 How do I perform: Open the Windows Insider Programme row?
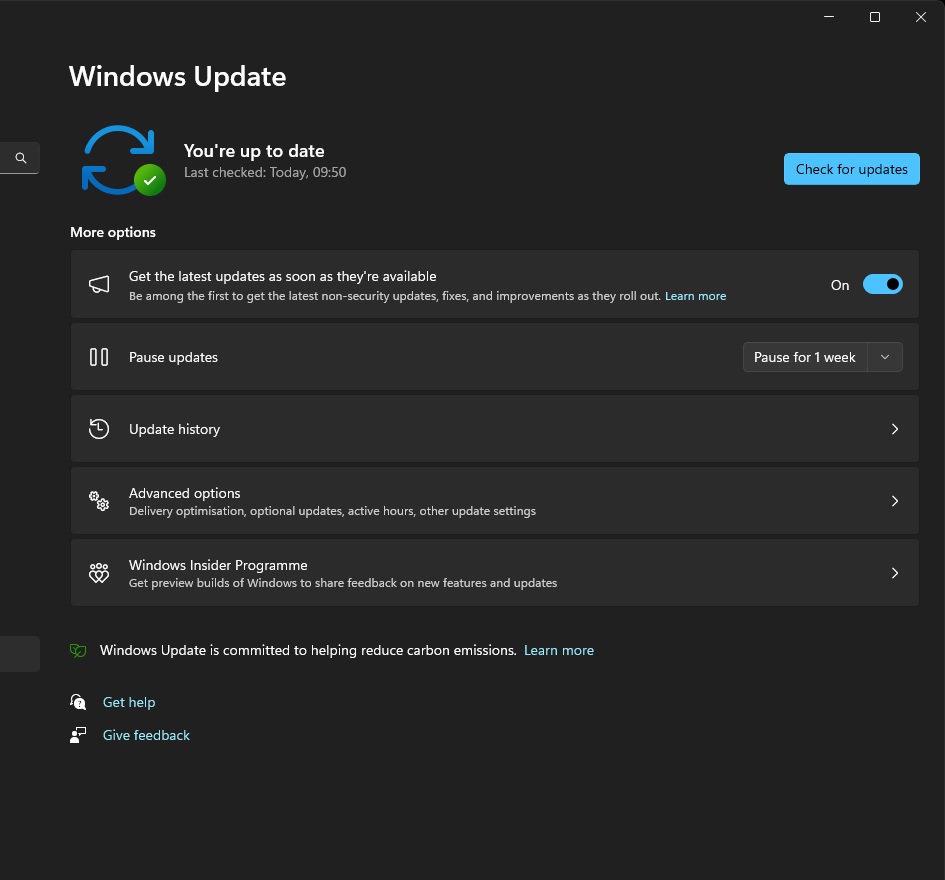(x=495, y=573)
